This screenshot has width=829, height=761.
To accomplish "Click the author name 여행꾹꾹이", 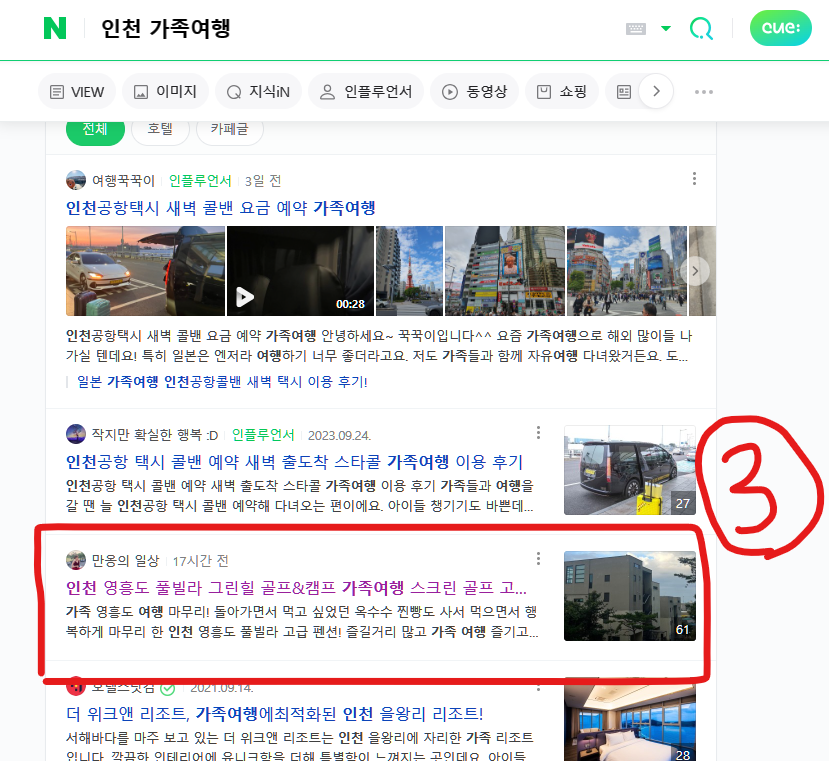I will click(x=123, y=181).
